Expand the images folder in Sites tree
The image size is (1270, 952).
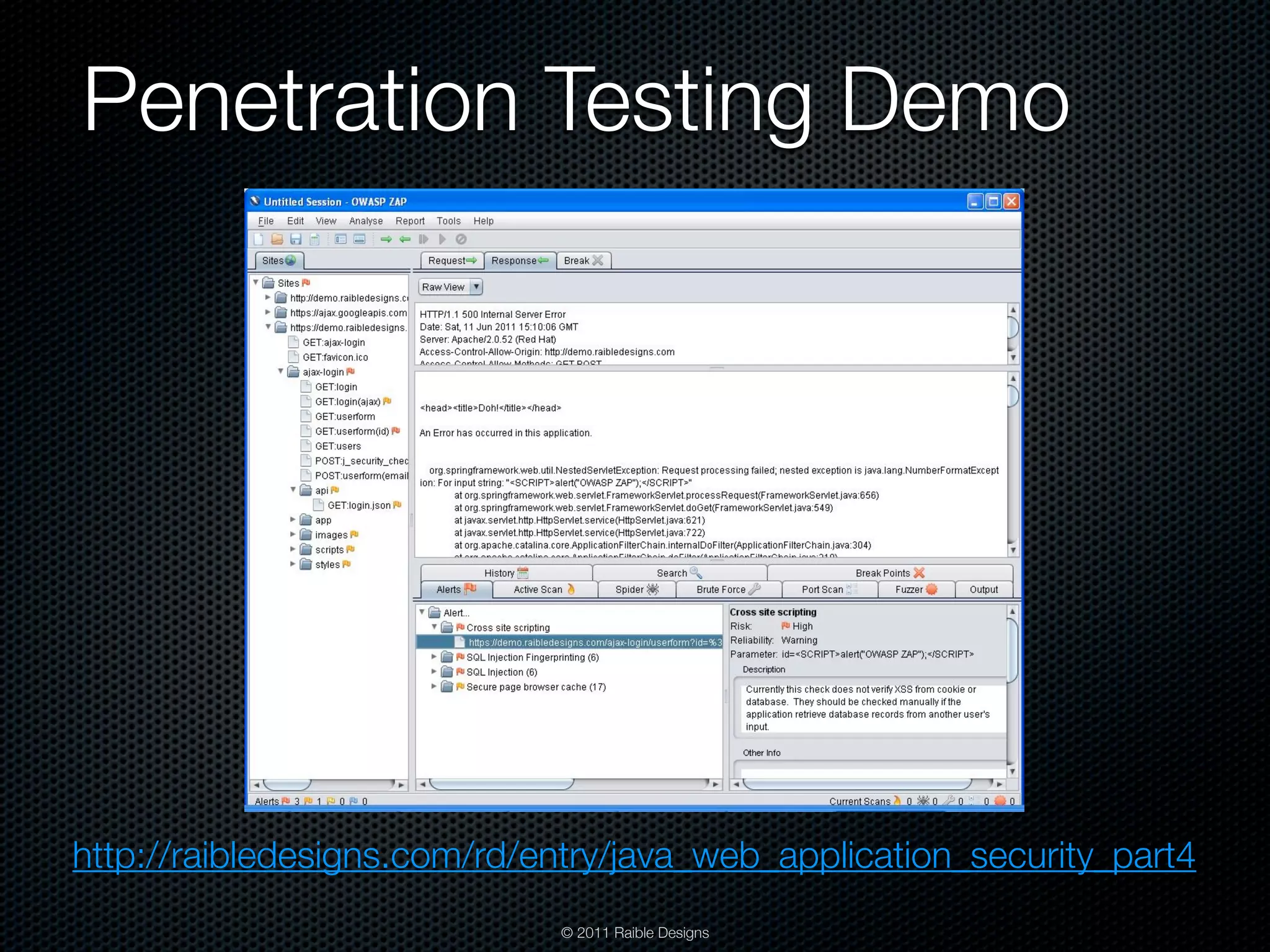pyautogui.click(x=293, y=535)
